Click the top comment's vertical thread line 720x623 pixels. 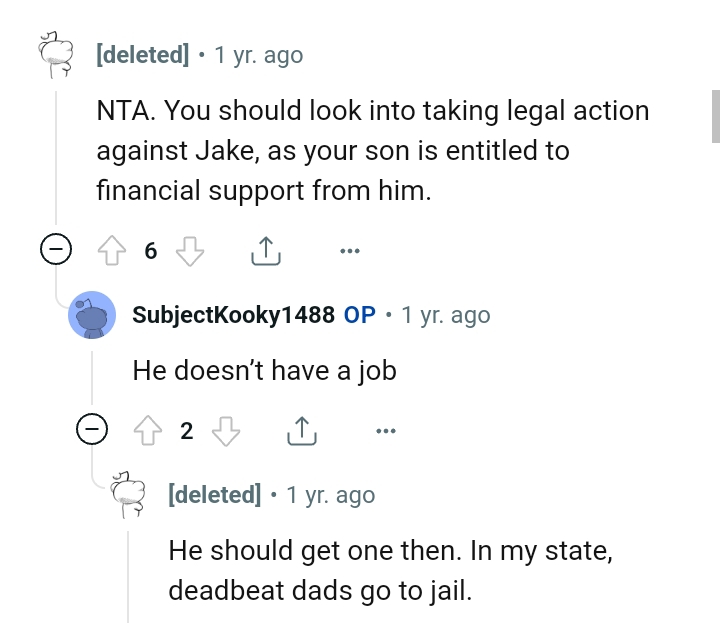[x=56, y=160]
